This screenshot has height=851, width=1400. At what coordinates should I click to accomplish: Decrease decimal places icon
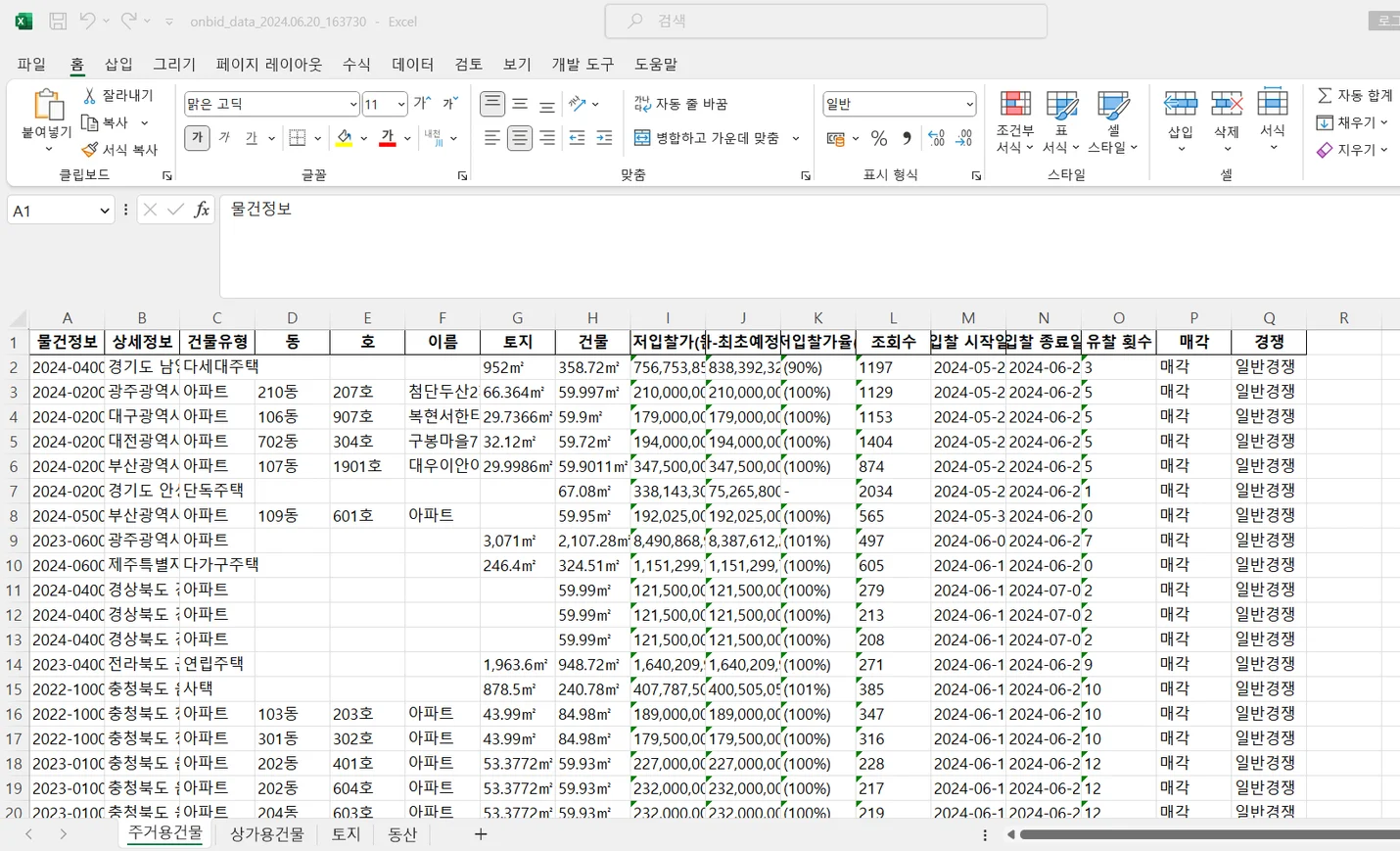[x=964, y=139]
